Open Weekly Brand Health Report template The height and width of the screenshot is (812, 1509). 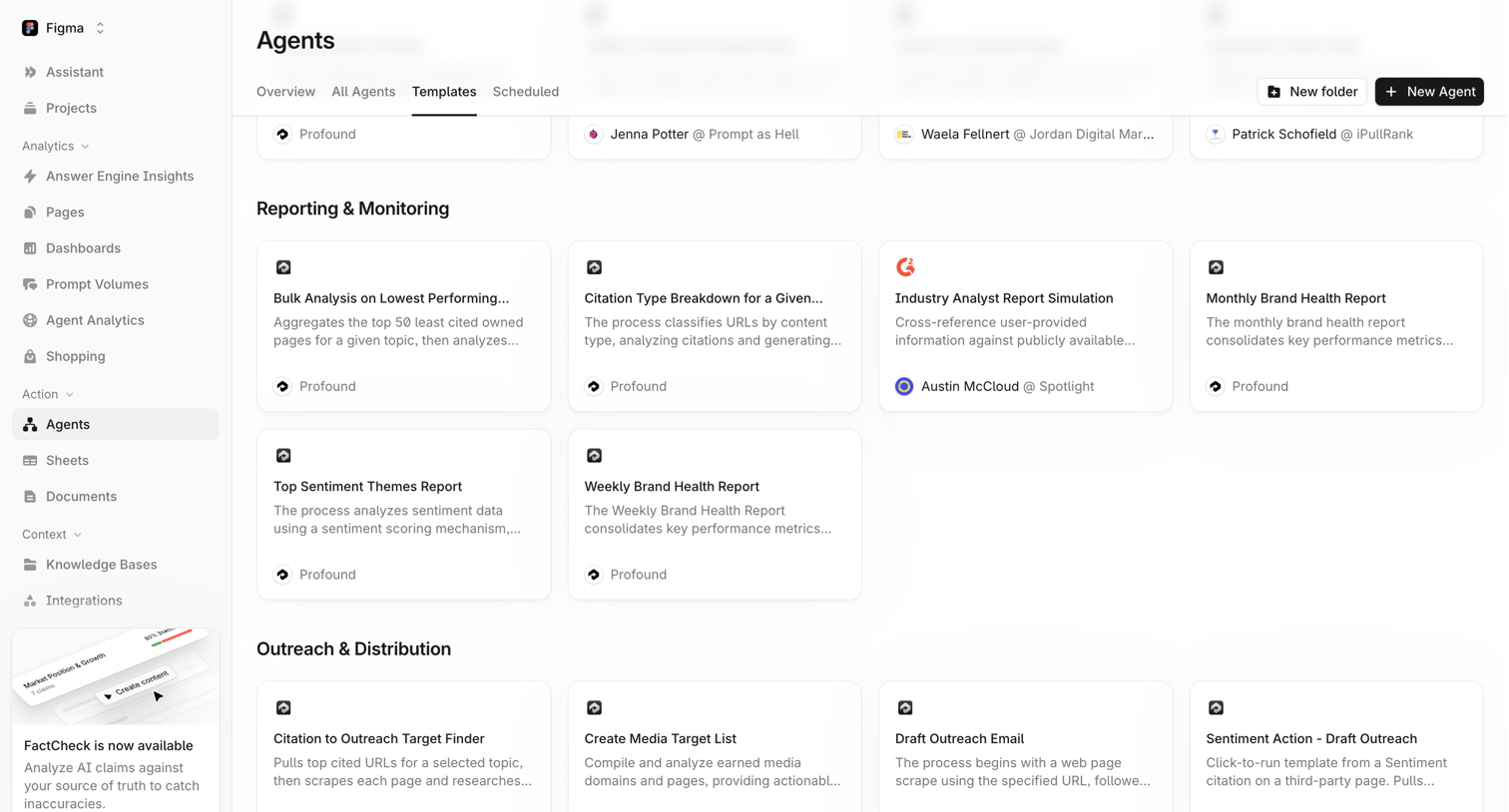tap(715, 515)
